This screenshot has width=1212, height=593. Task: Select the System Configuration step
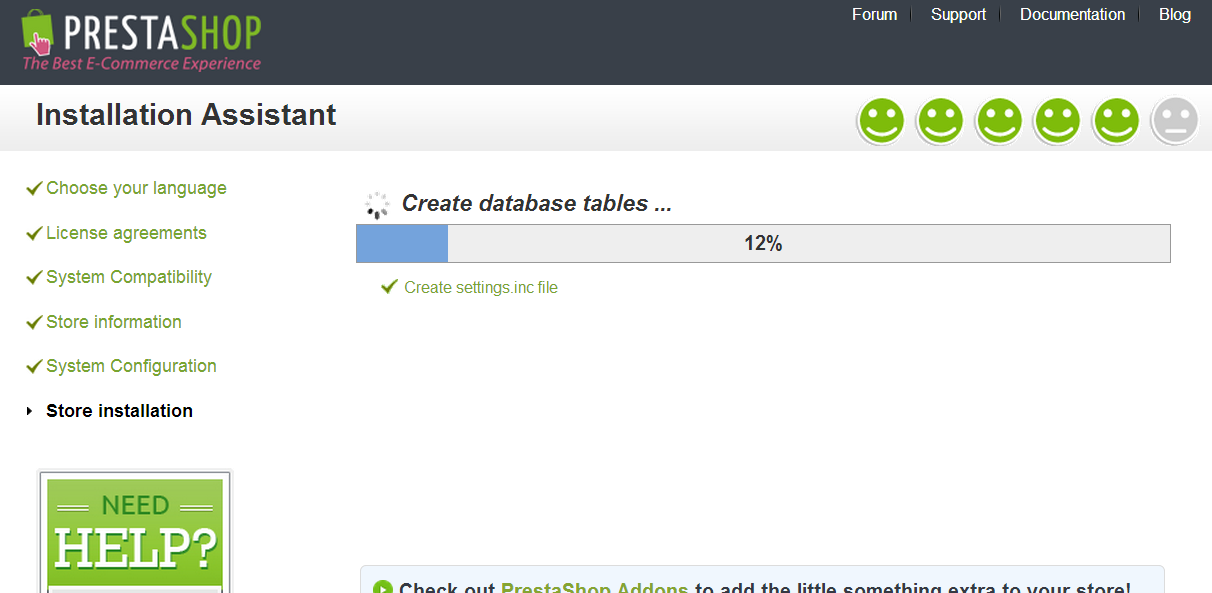pos(131,366)
